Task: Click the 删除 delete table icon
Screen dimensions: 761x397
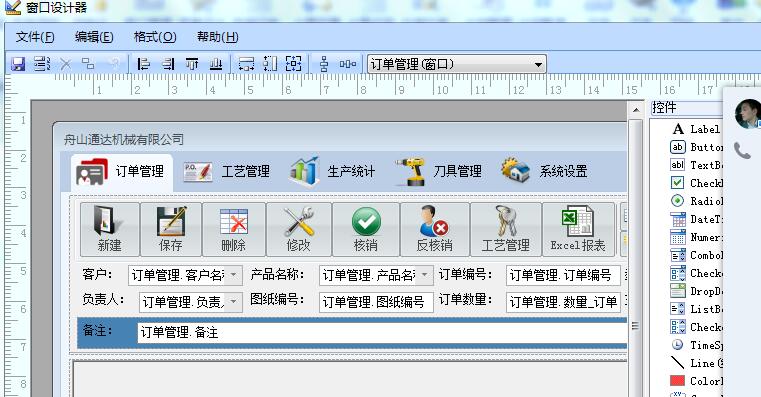Action: 233,229
